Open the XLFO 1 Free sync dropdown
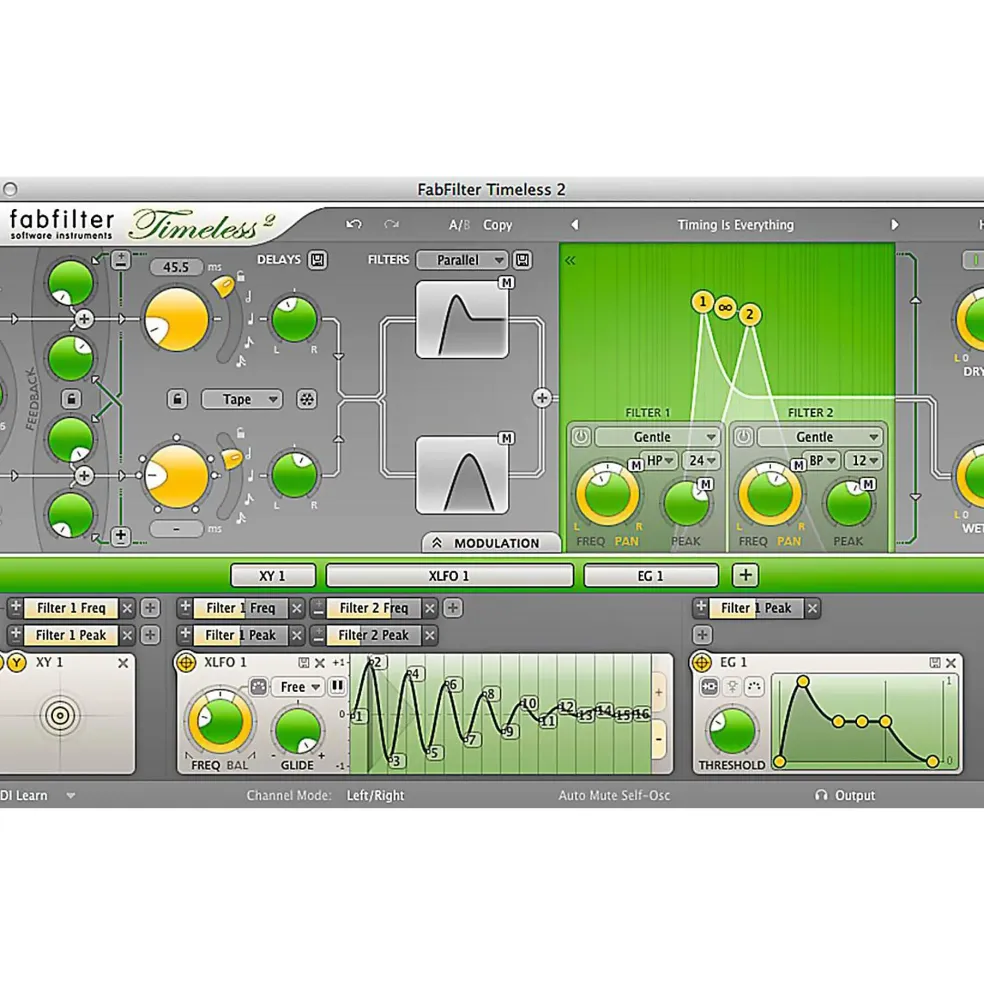Screen dimensions: 984x985 click(298, 687)
